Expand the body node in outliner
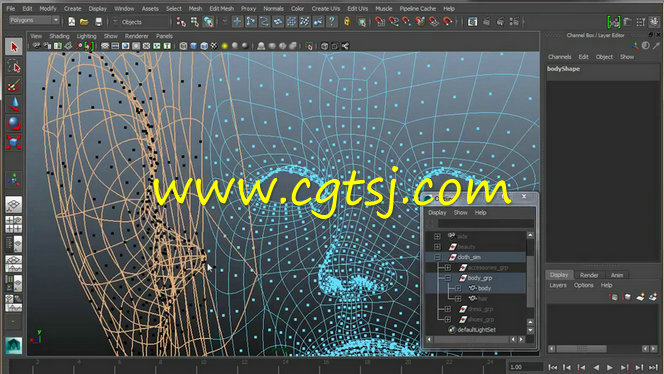This screenshot has width=664, height=374. click(x=458, y=288)
